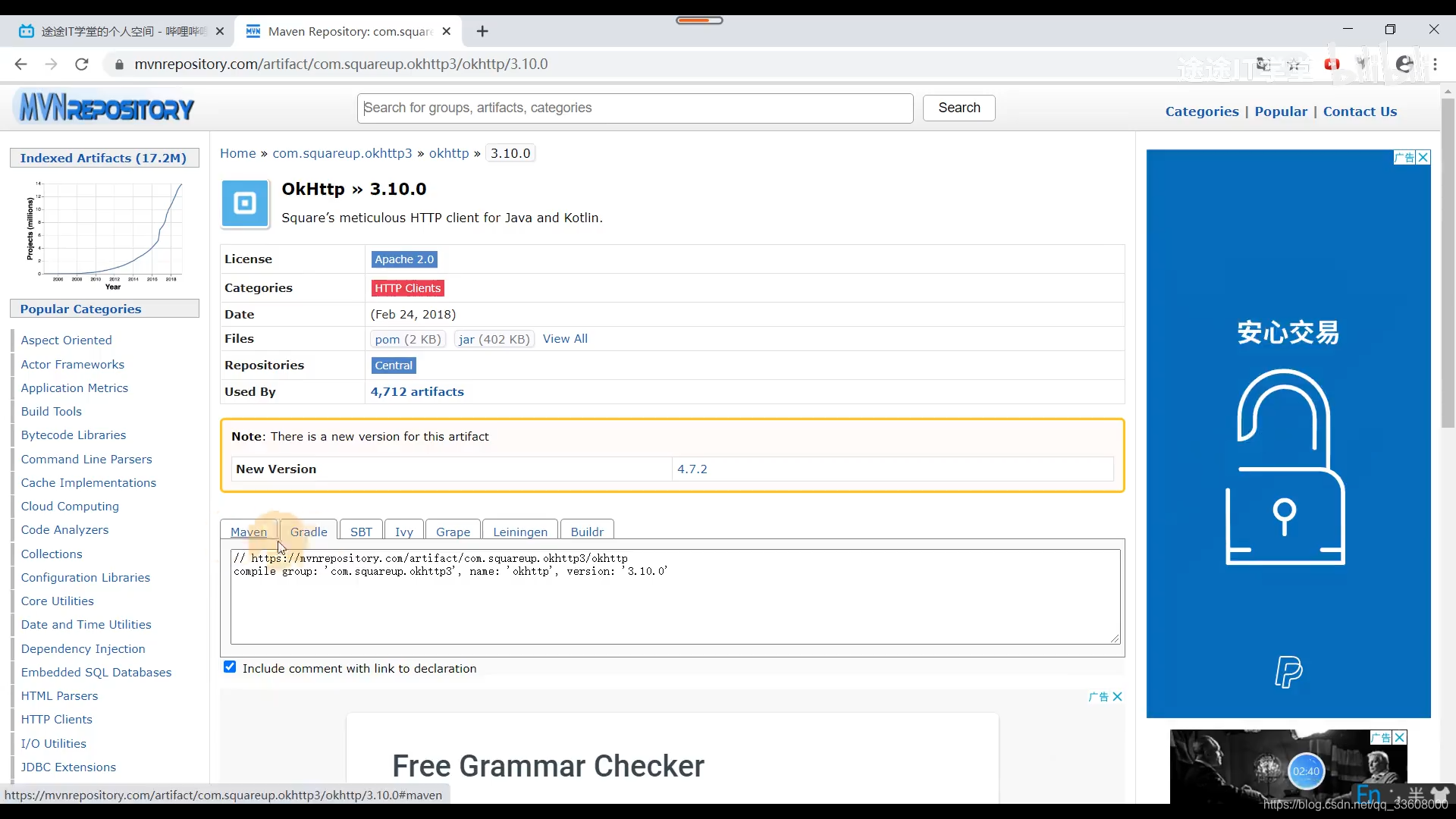
Task: Open the Central repository badge
Action: click(x=394, y=366)
